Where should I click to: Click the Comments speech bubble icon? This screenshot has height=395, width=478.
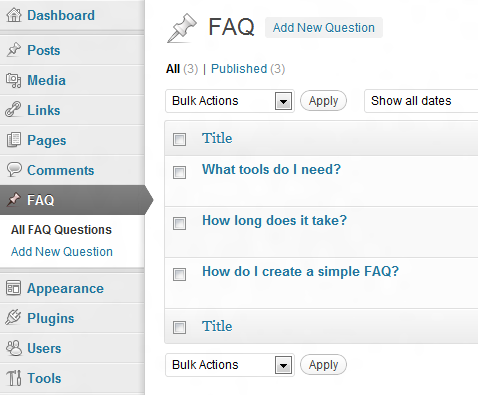(x=14, y=170)
